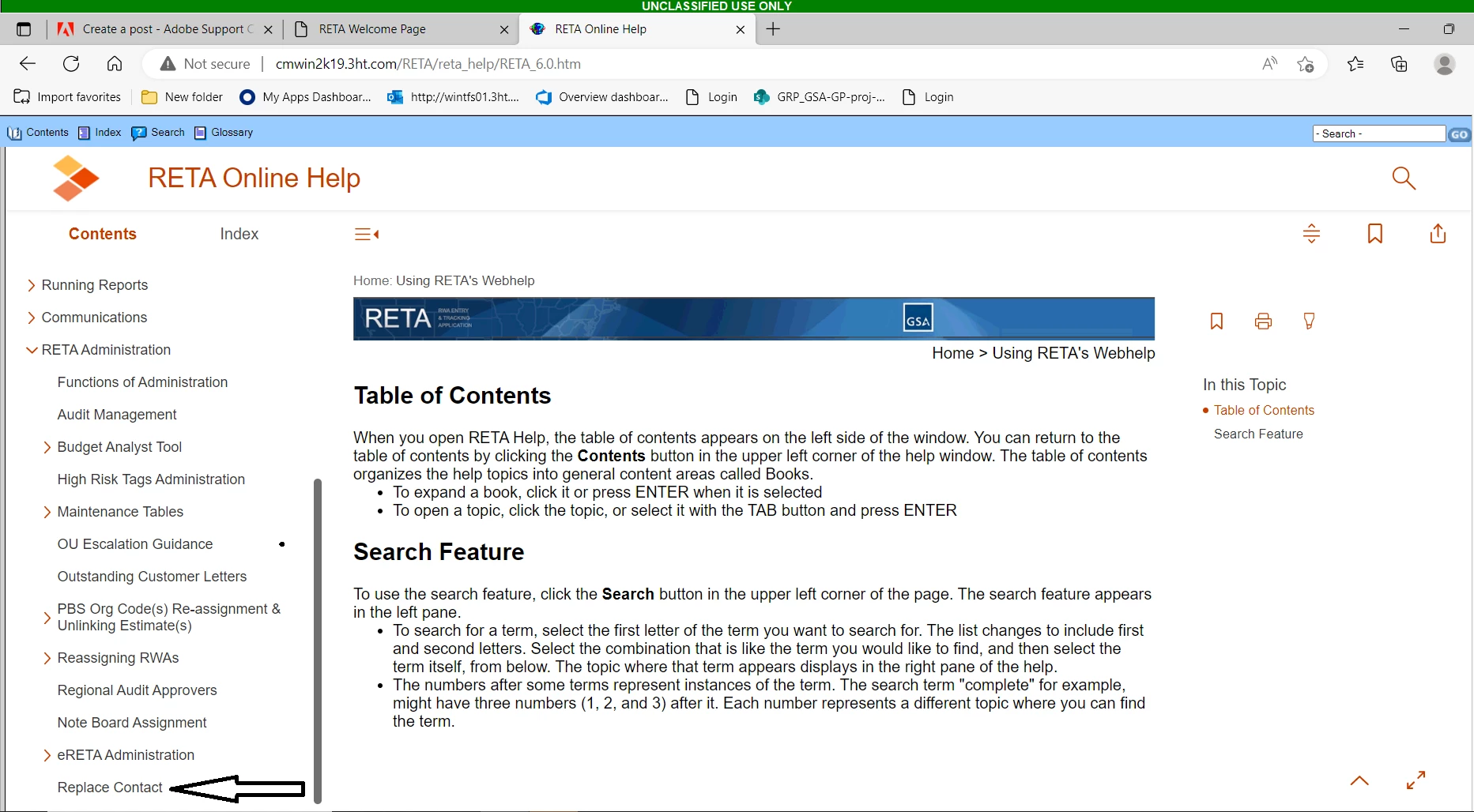Click the orange search magnifier icon
The height and width of the screenshot is (812, 1474).
pos(1404,179)
